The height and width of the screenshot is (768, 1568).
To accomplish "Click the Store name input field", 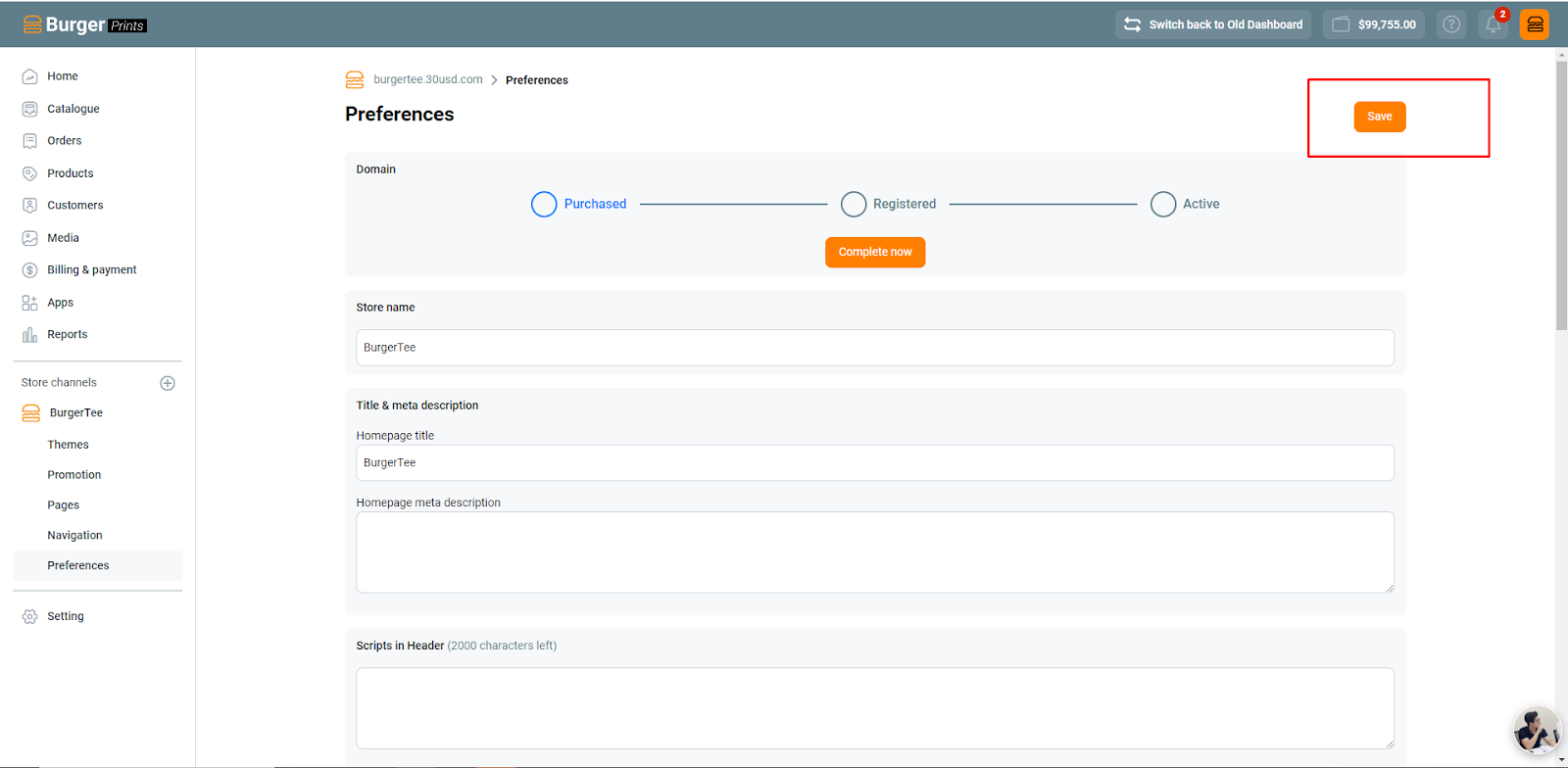I will [x=875, y=348].
